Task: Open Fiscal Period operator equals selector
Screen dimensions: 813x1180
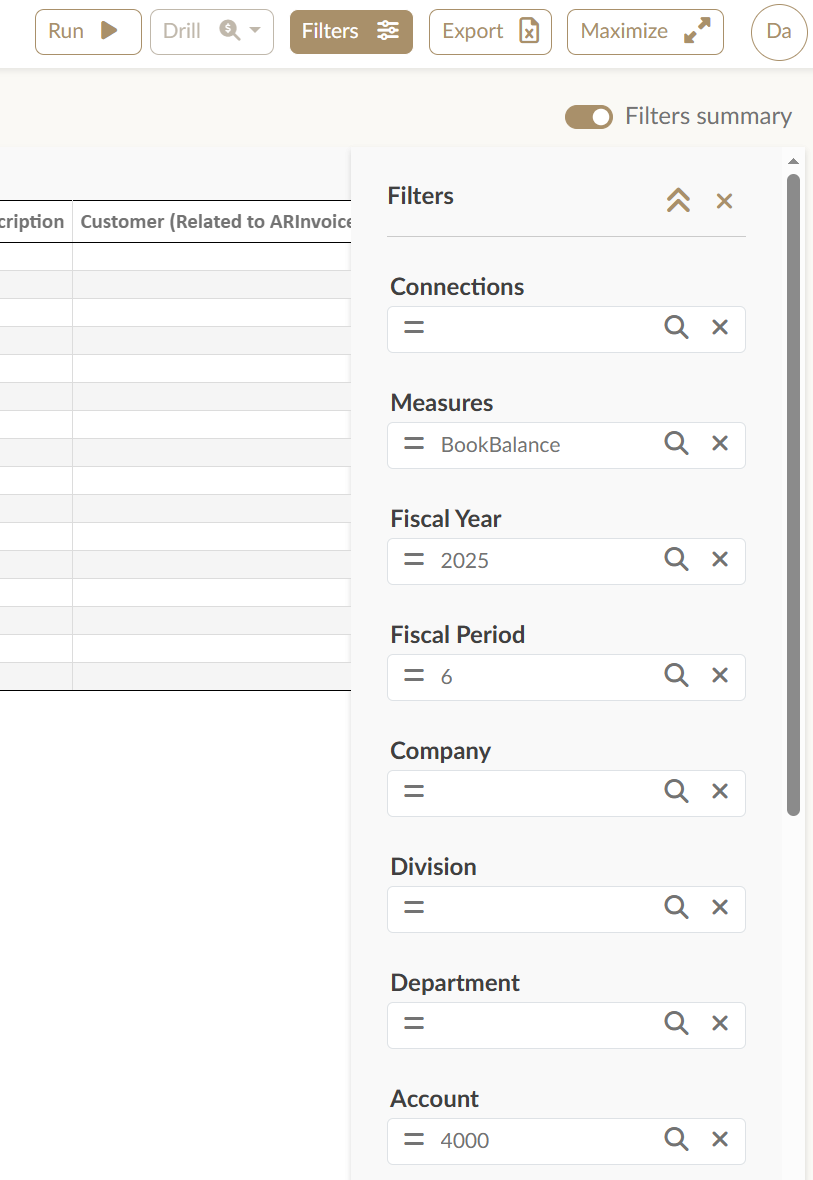Action: pyautogui.click(x=414, y=675)
